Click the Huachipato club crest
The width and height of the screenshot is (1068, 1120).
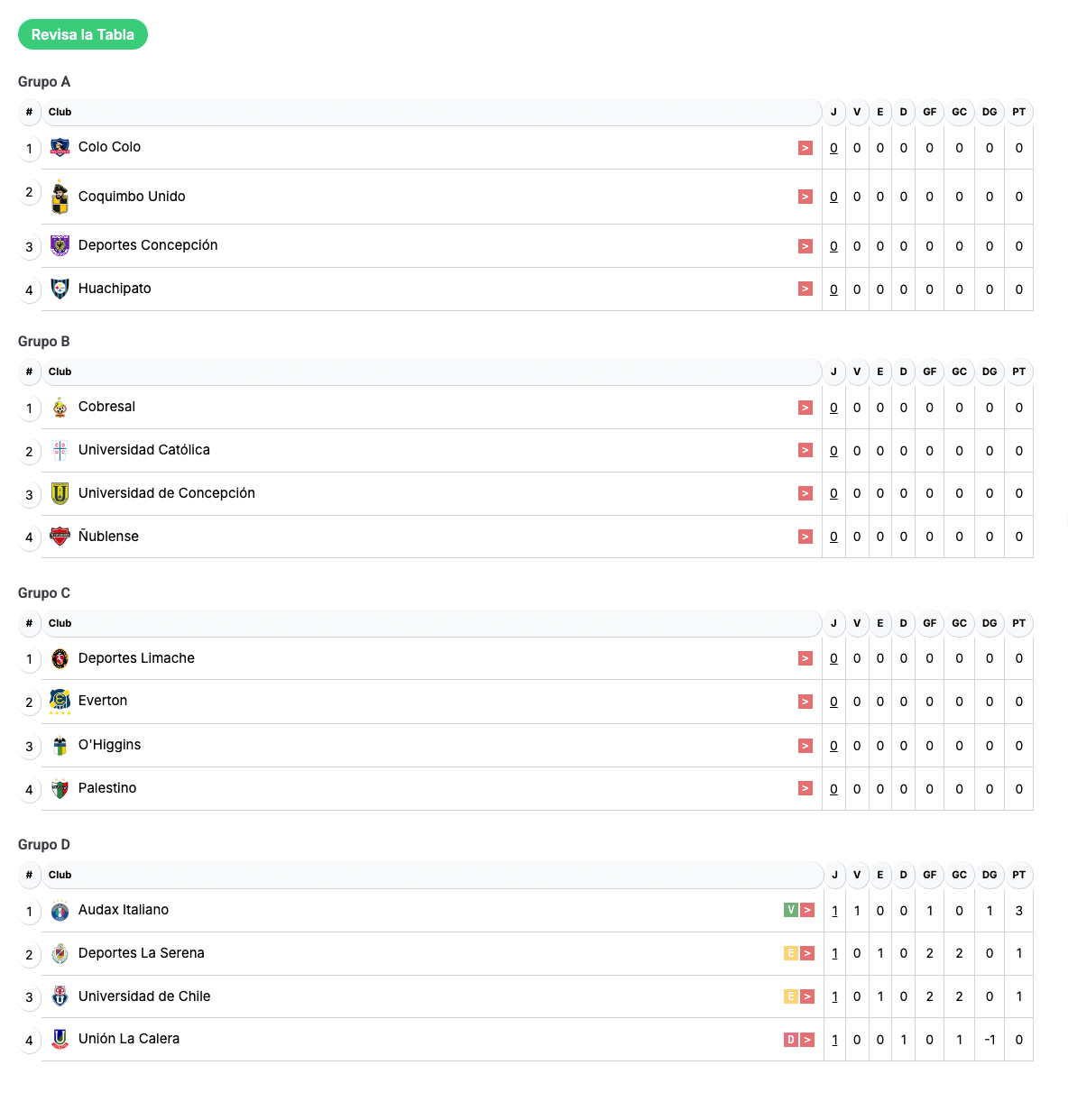point(60,289)
